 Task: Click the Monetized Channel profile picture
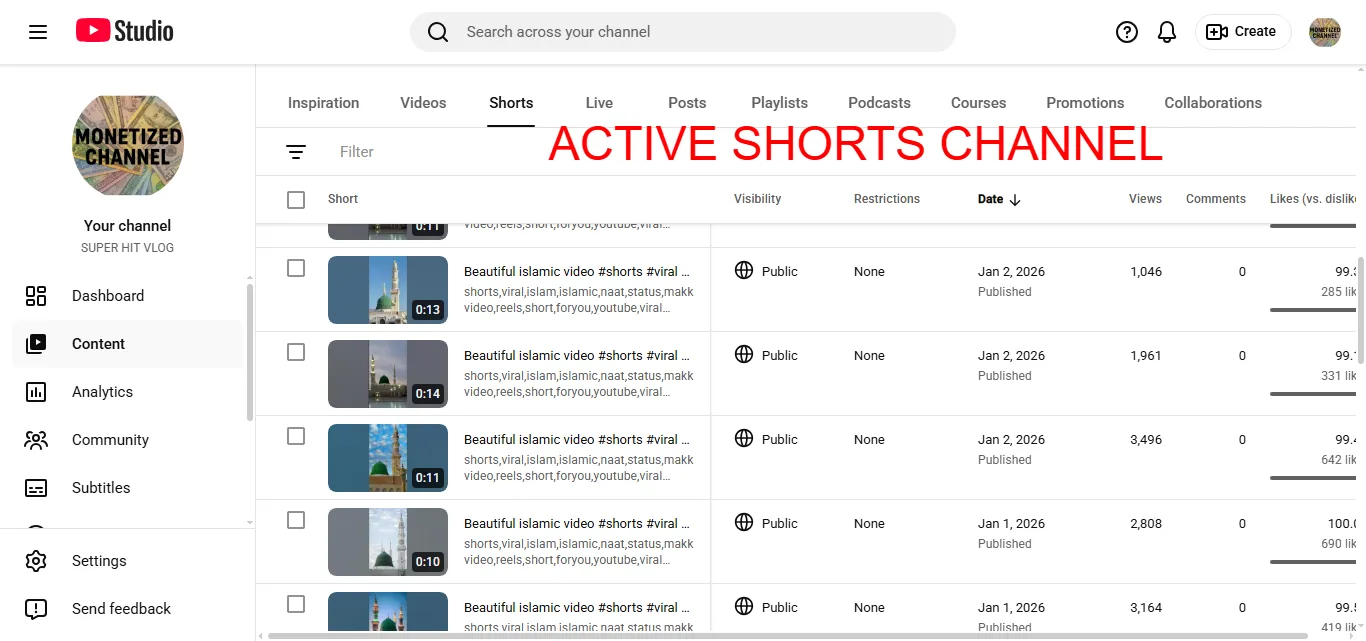[x=128, y=146]
